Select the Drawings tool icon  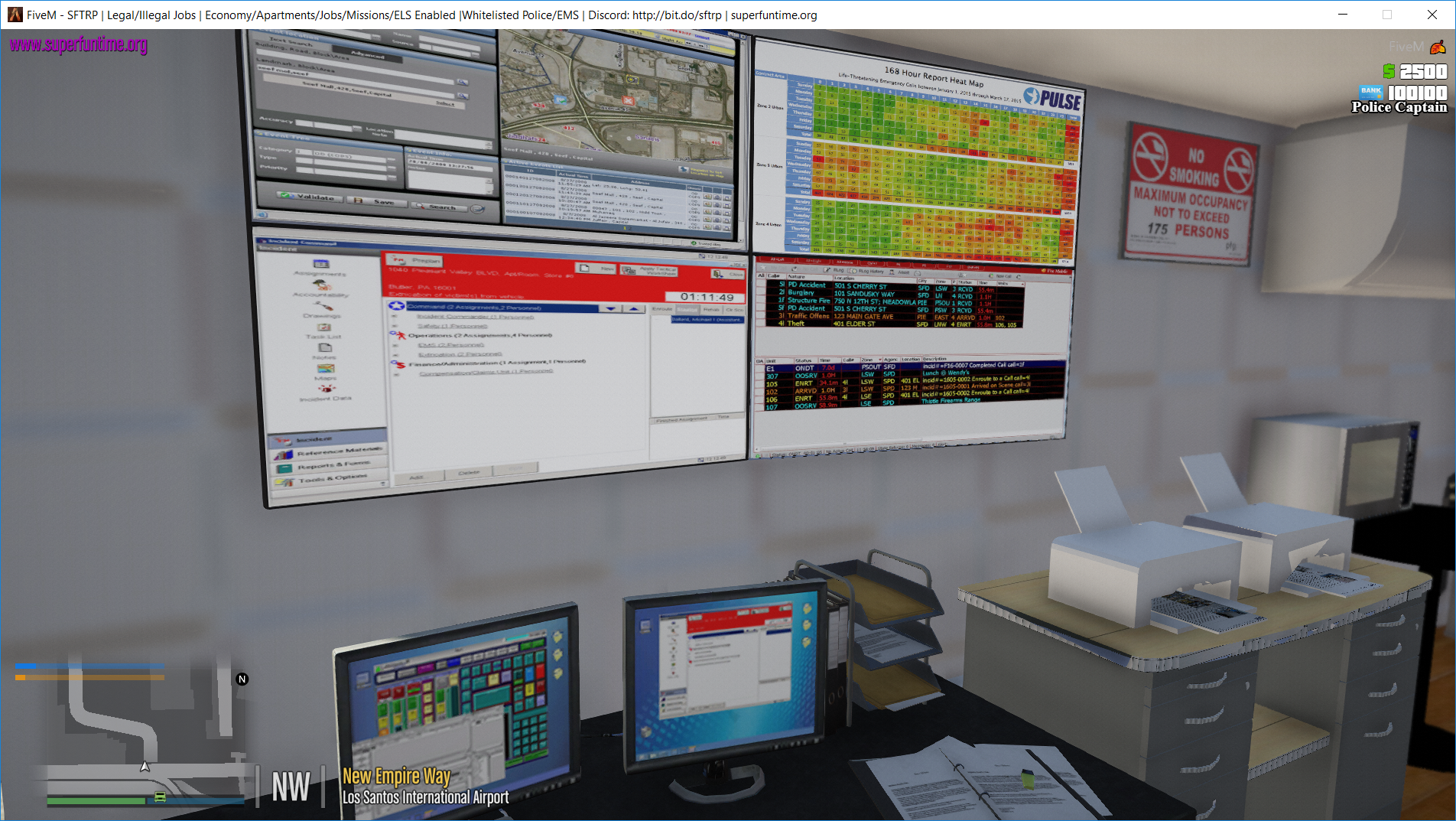point(323,306)
